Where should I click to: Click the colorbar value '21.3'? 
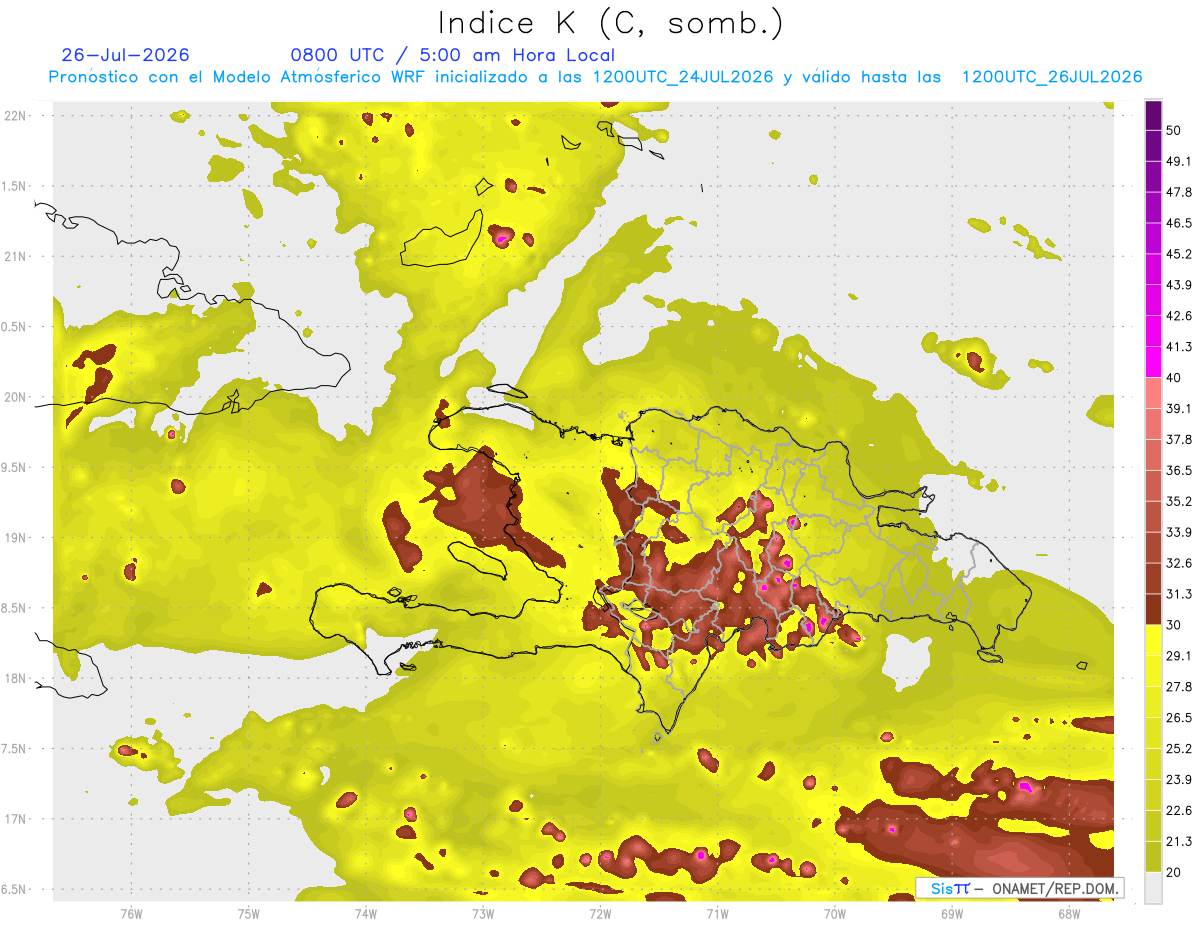(1179, 842)
